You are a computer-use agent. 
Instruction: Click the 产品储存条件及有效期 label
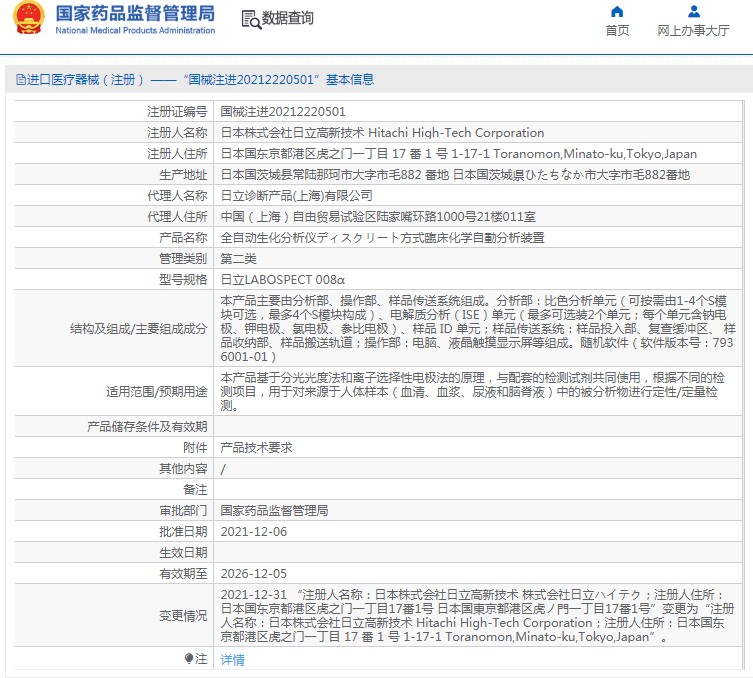coord(147,426)
